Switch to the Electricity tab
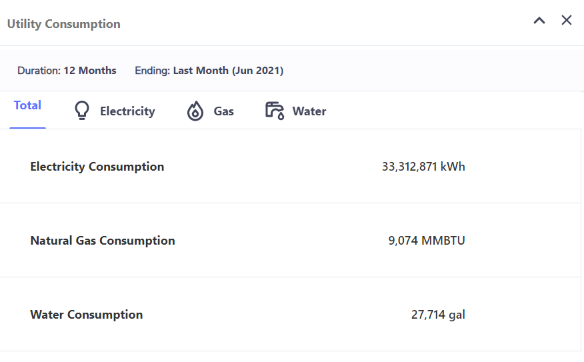Image resolution: width=584 pixels, height=362 pixels. tap(114, 111)
